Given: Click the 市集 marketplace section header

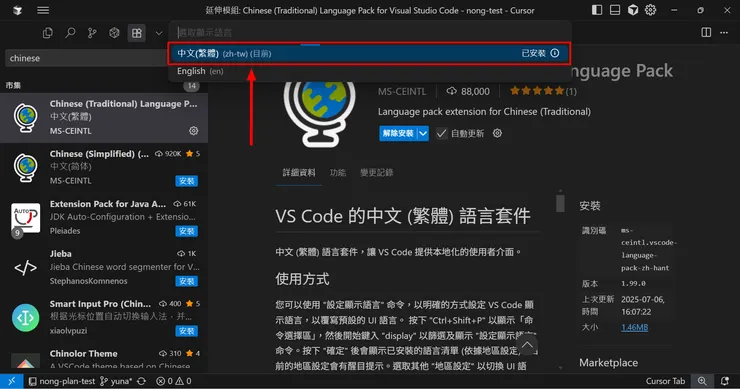Looking at the screenshot, I should 13,85.
